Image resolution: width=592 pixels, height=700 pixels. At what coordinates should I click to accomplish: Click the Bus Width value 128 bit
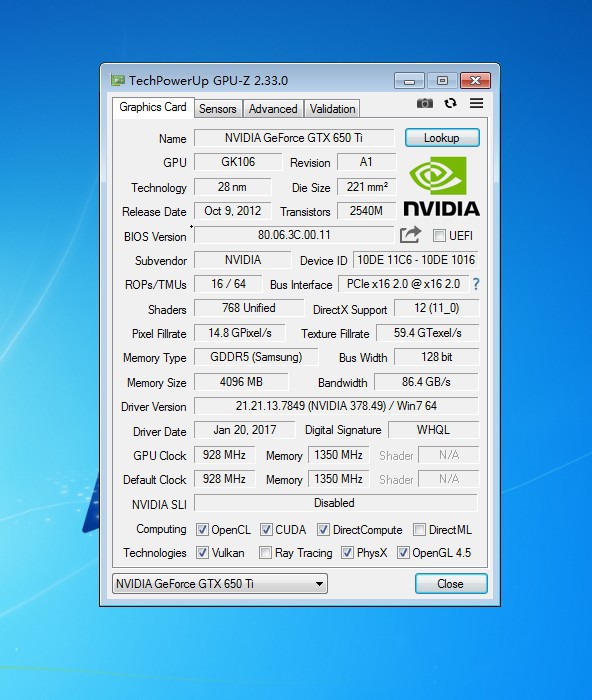pos(436,357)
